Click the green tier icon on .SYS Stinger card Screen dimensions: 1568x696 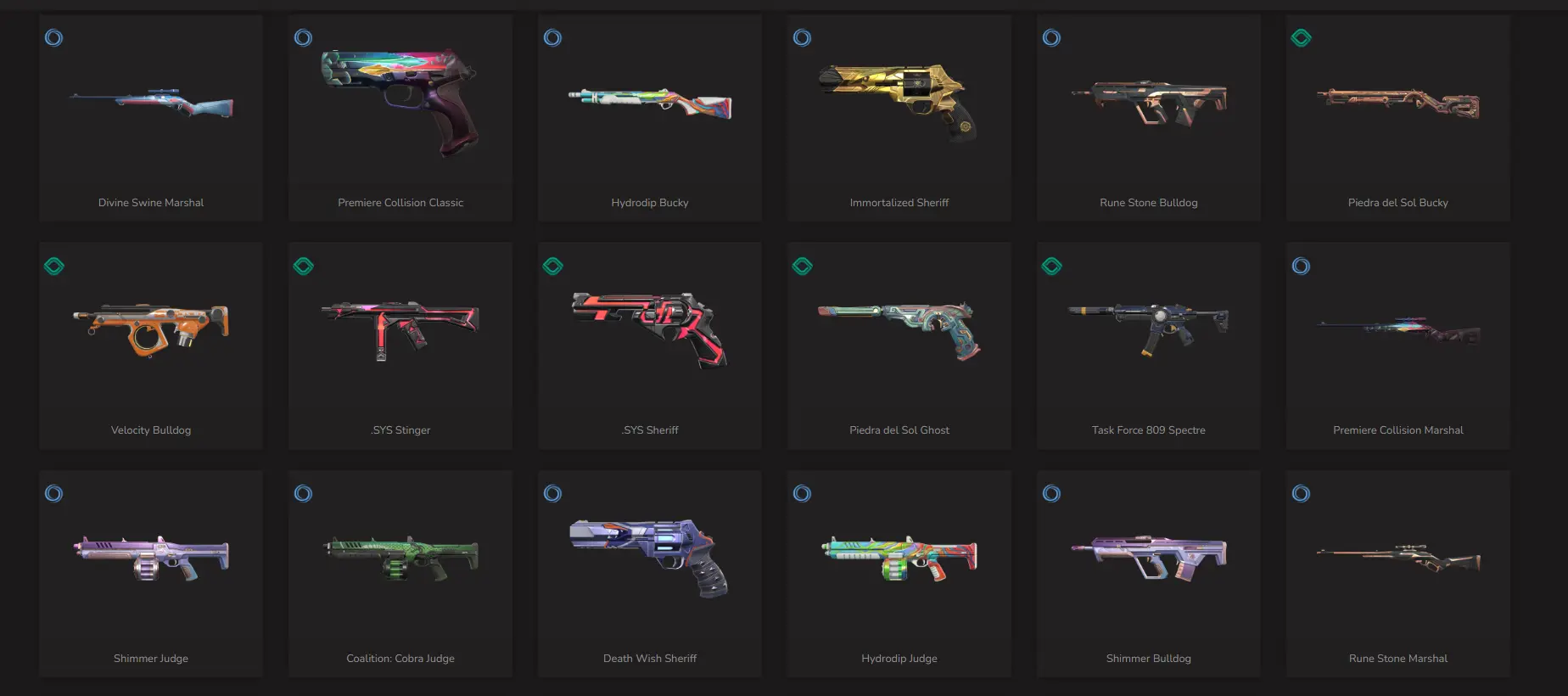(303, 266)
